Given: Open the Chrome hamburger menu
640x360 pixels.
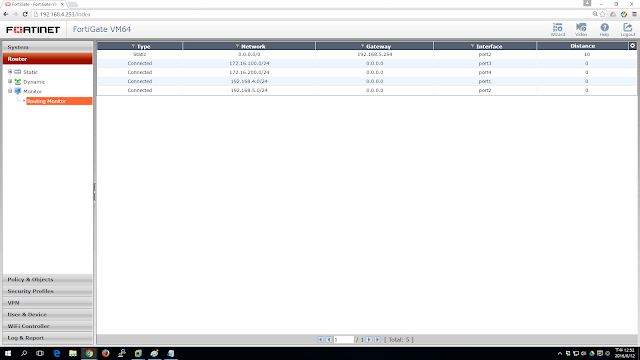Looking at the screenshot, I should coord(634,14).
